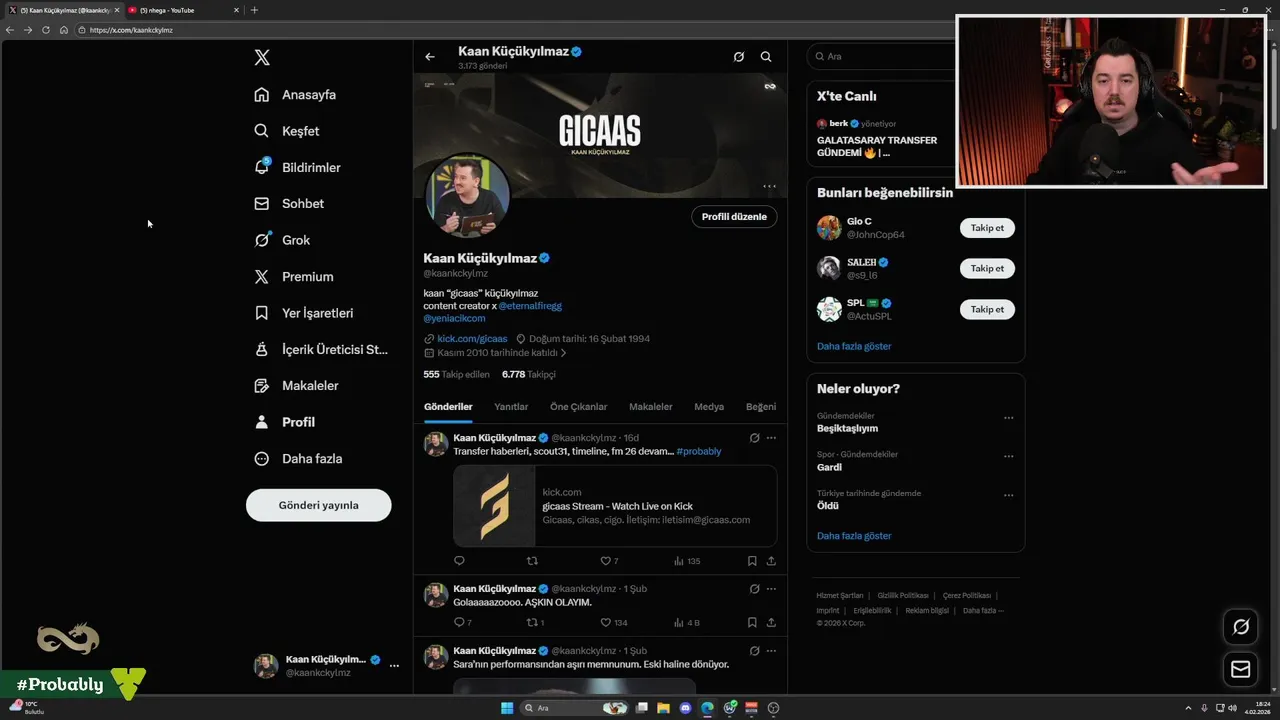Click the Makaleler article icon
Screen dimensions: 1280x720
tap(262, 386)
